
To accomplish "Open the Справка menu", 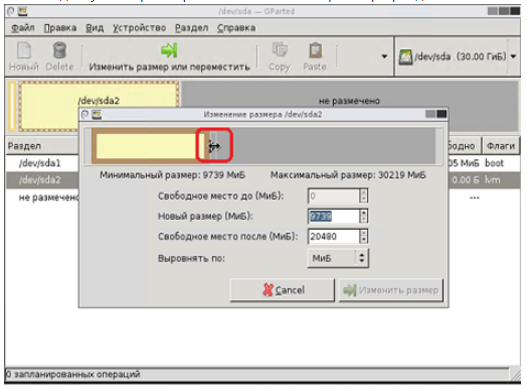I will click(236, 28).
